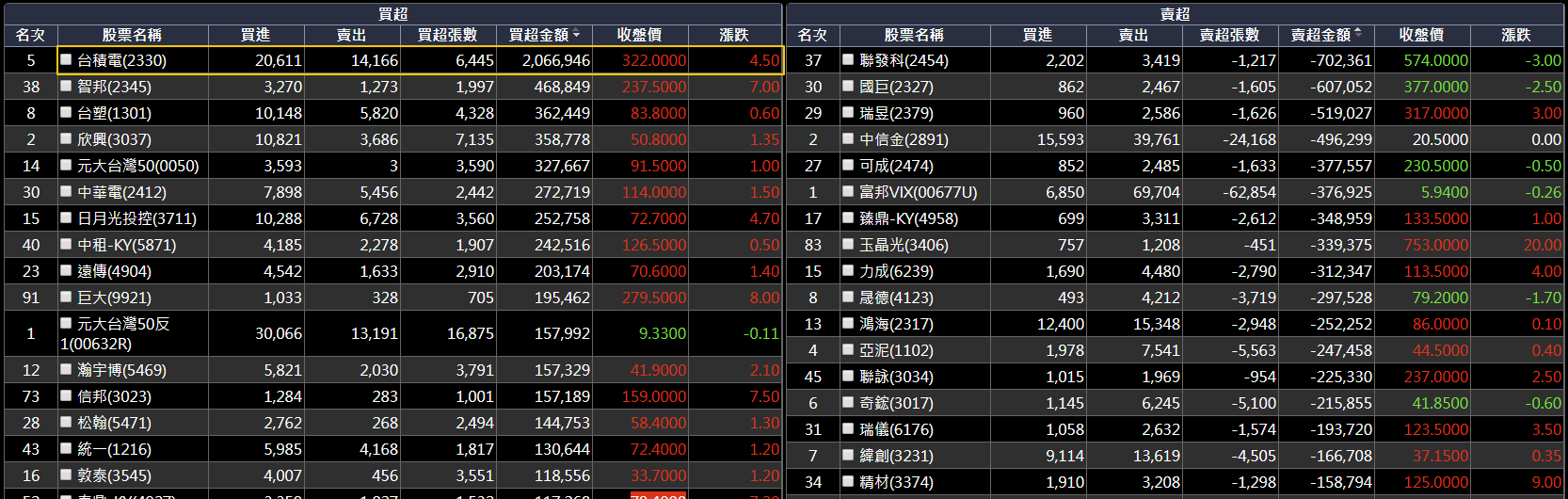Select the 賣超 panel title

pyautogui.click(x=1176, y=14)
